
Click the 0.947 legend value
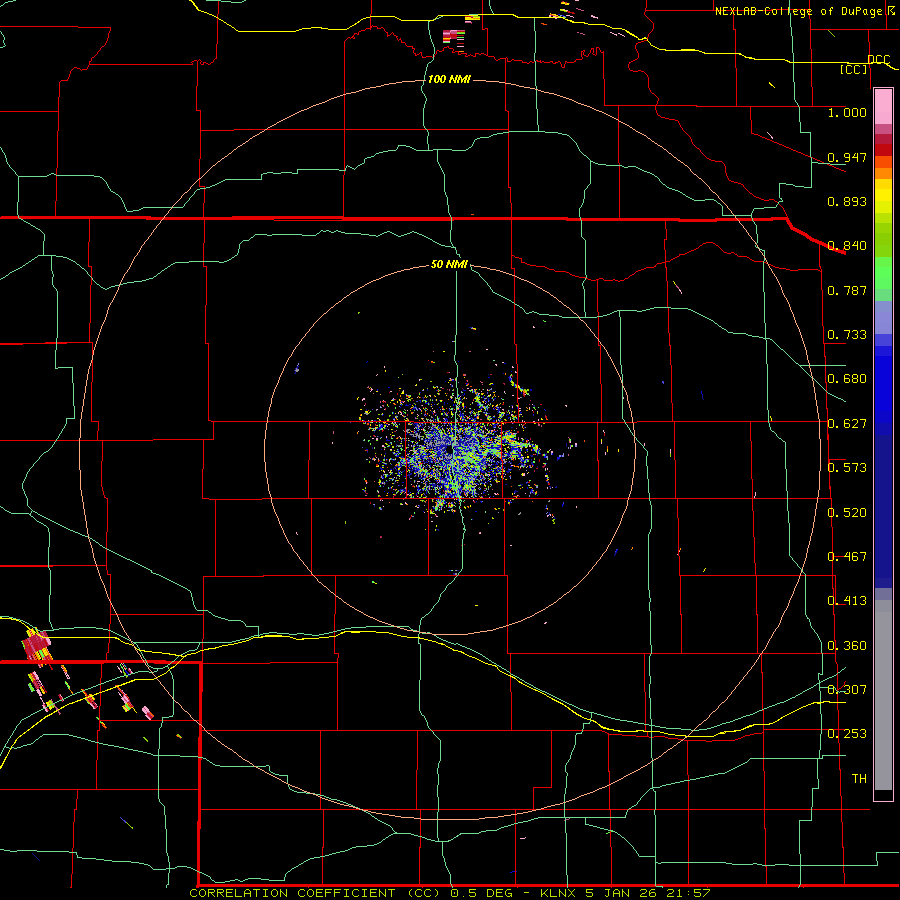847,157
